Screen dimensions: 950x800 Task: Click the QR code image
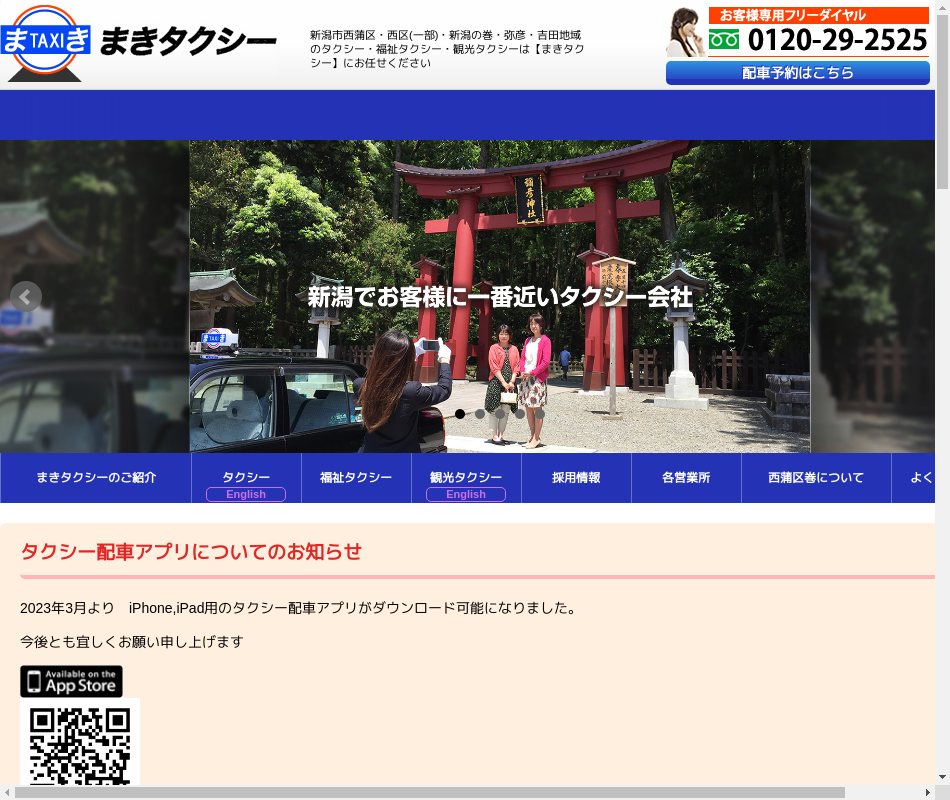tap(80, 745)
